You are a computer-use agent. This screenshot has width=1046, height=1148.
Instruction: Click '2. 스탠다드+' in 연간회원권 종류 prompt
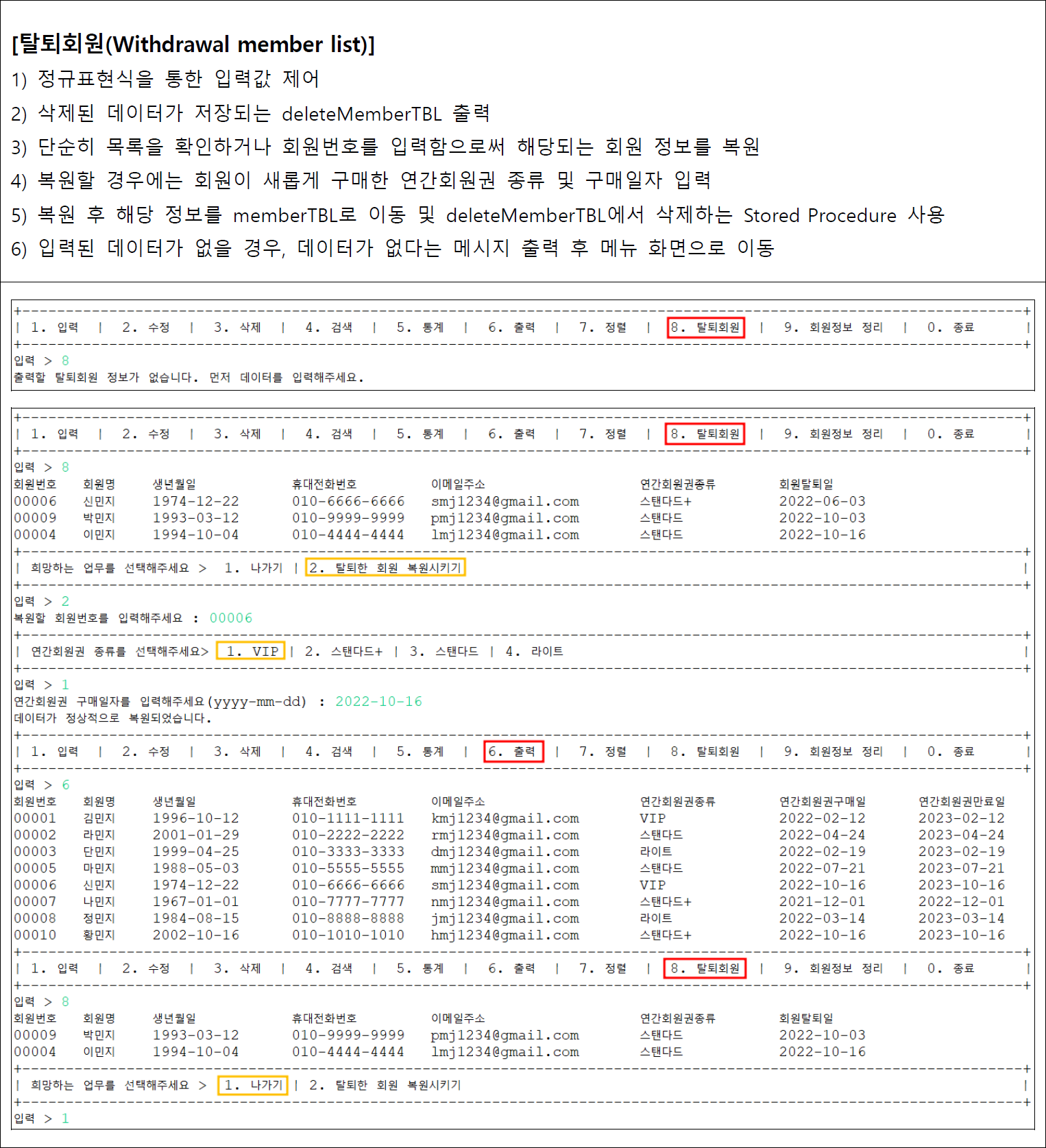(x=344, y=651)
